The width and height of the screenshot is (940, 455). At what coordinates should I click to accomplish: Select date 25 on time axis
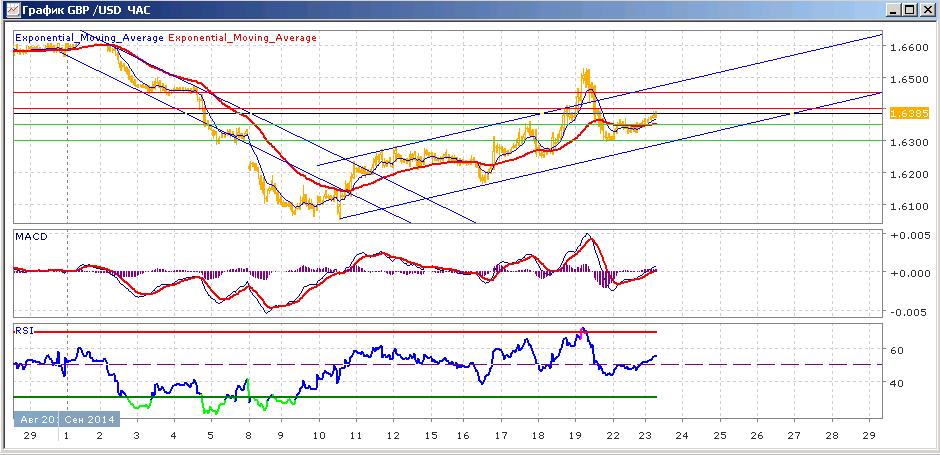pyautogui.click(x=720, y=435)
